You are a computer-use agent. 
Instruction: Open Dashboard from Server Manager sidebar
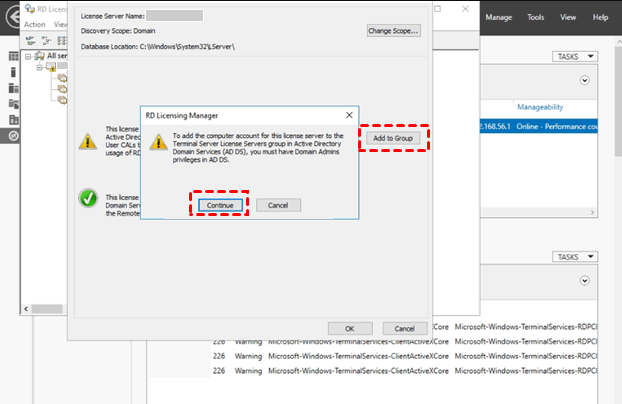pyautogui.click(x=13, y=56)
